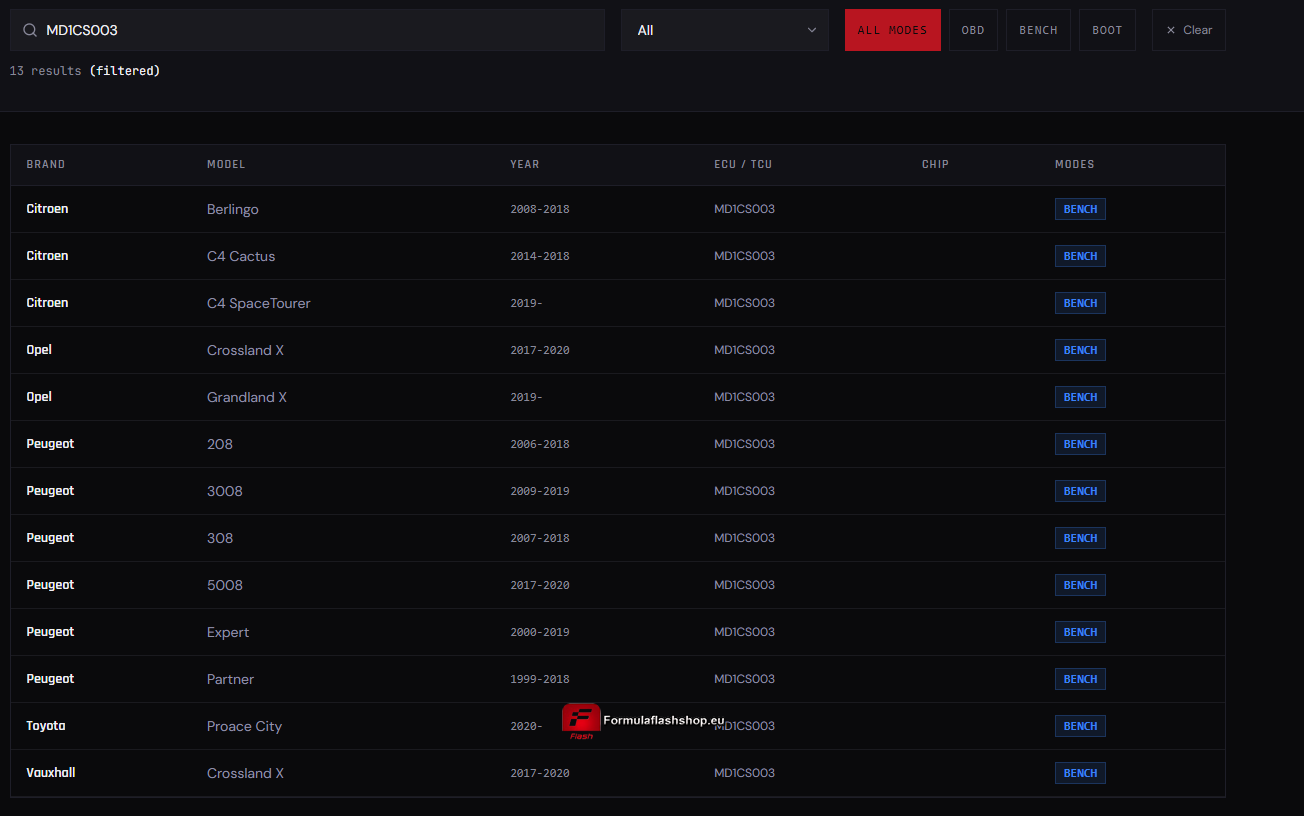Click the Vauxhall brand cell

click(51, 773)
